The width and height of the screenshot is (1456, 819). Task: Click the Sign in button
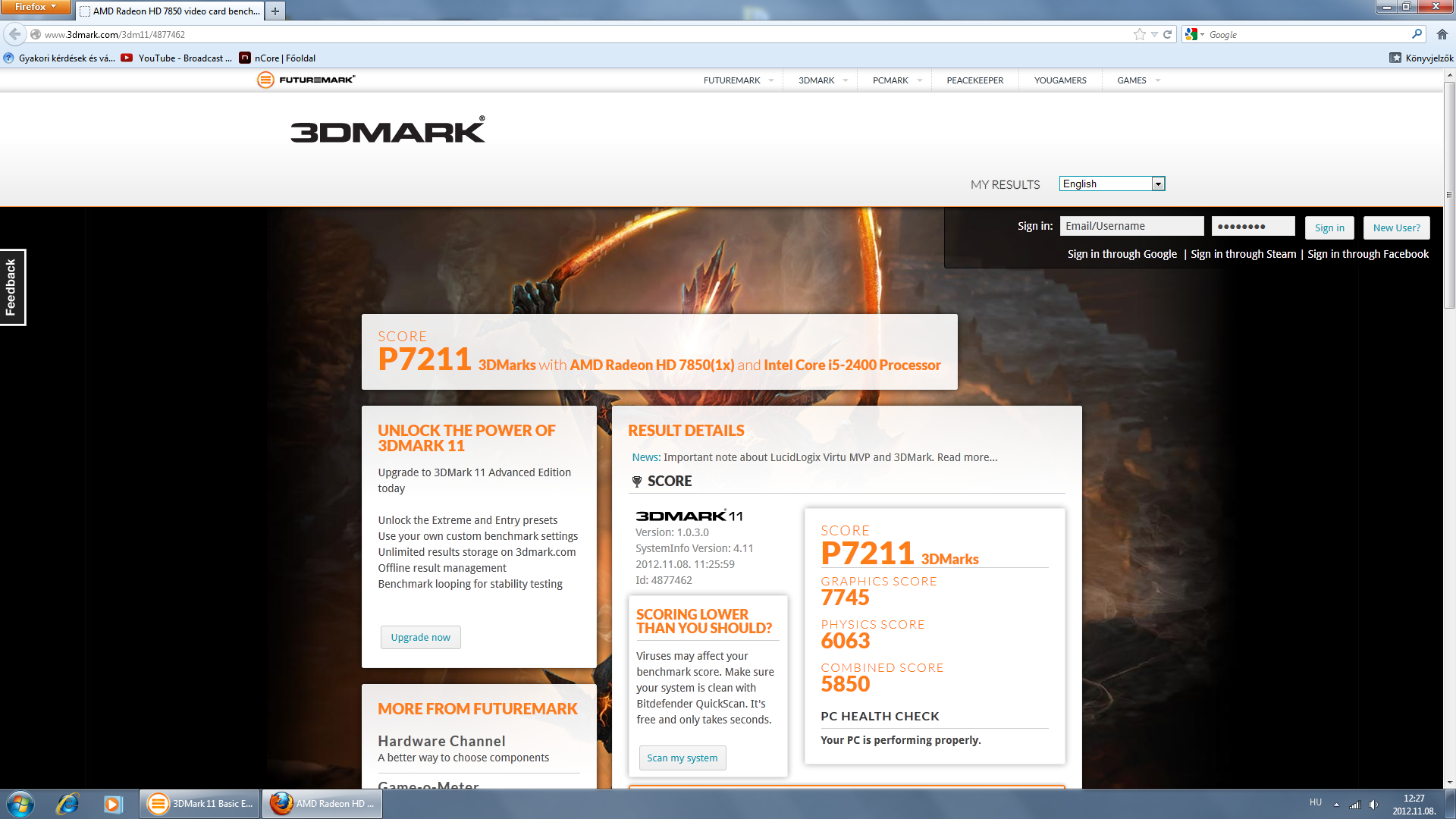coord(1329,227)
